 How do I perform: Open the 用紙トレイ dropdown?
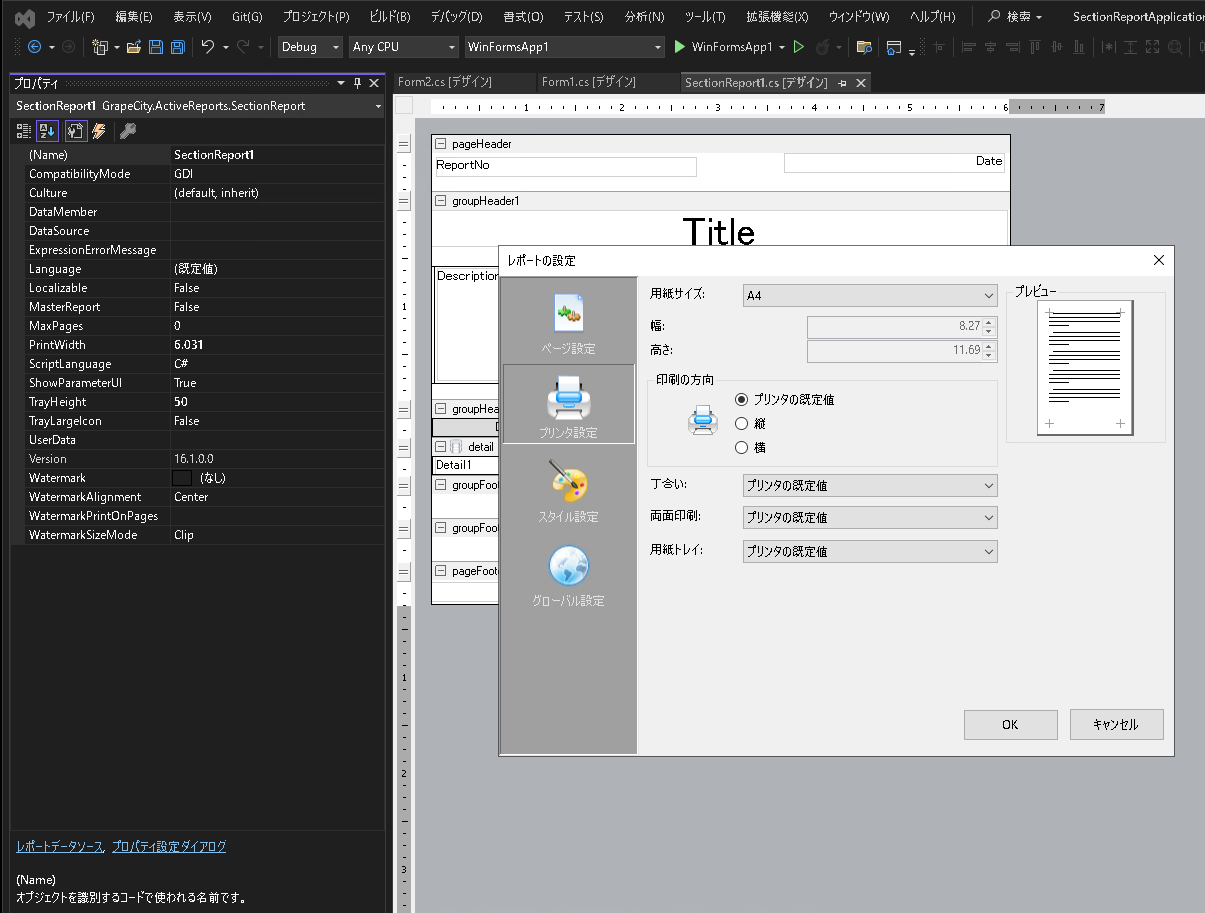tap(870, 551)
